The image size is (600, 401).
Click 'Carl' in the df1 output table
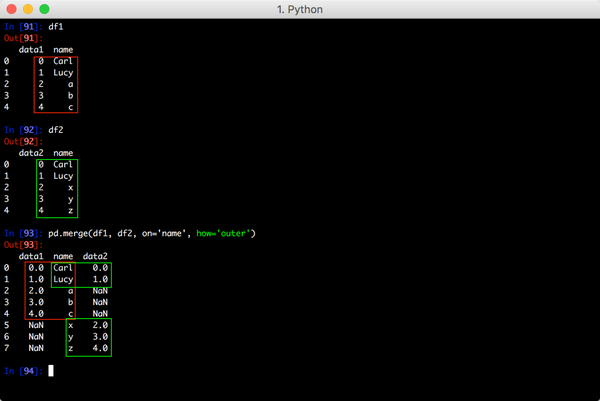(x=63, y=61)
